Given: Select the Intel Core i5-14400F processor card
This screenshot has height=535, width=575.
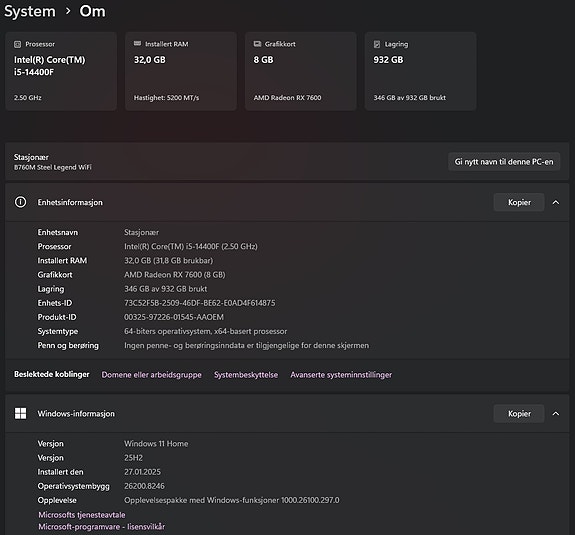Looking at the screenshot, I should pos(61,71).
